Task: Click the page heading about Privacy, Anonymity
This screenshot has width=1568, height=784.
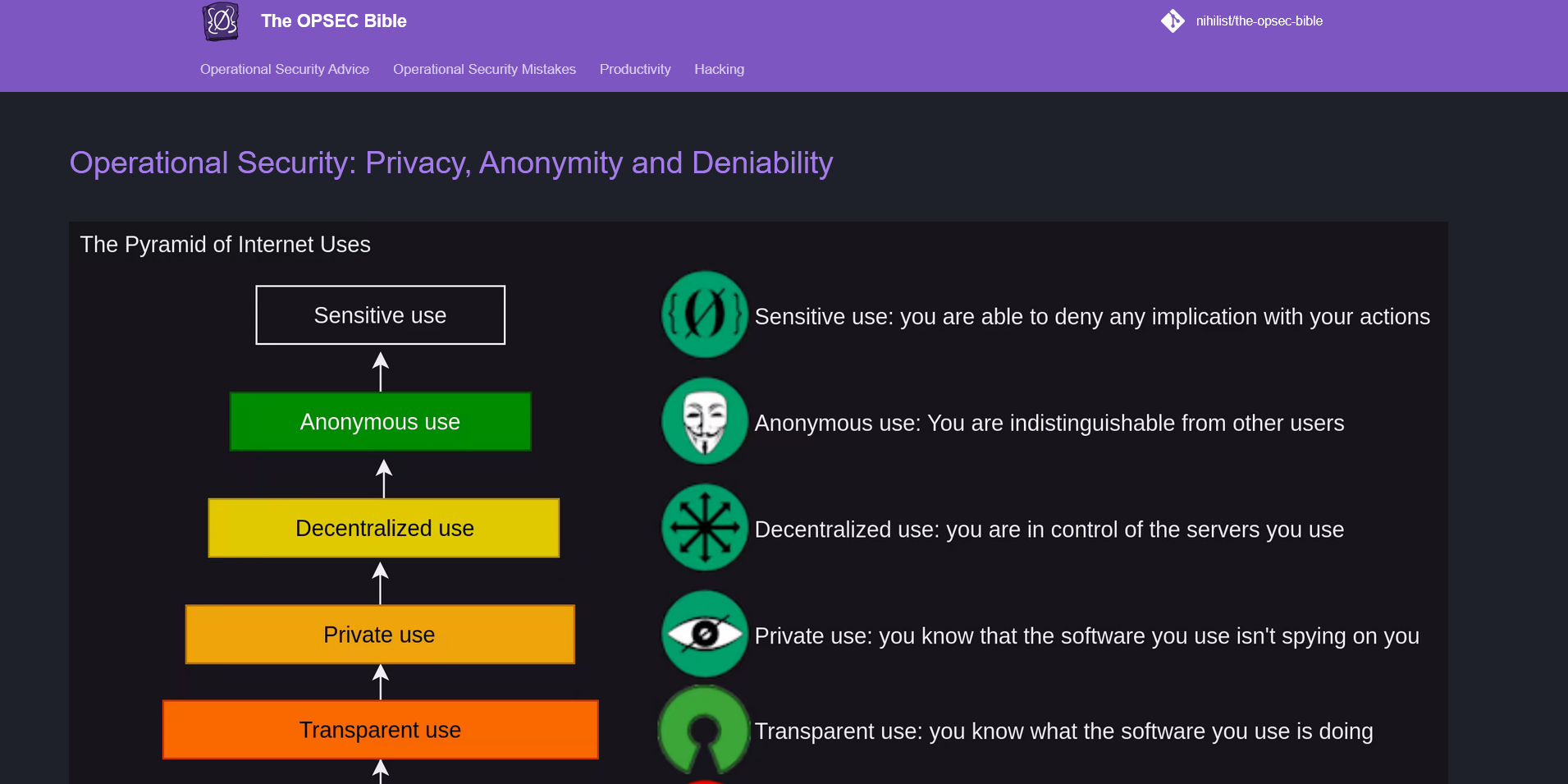Action: (451, 163)
